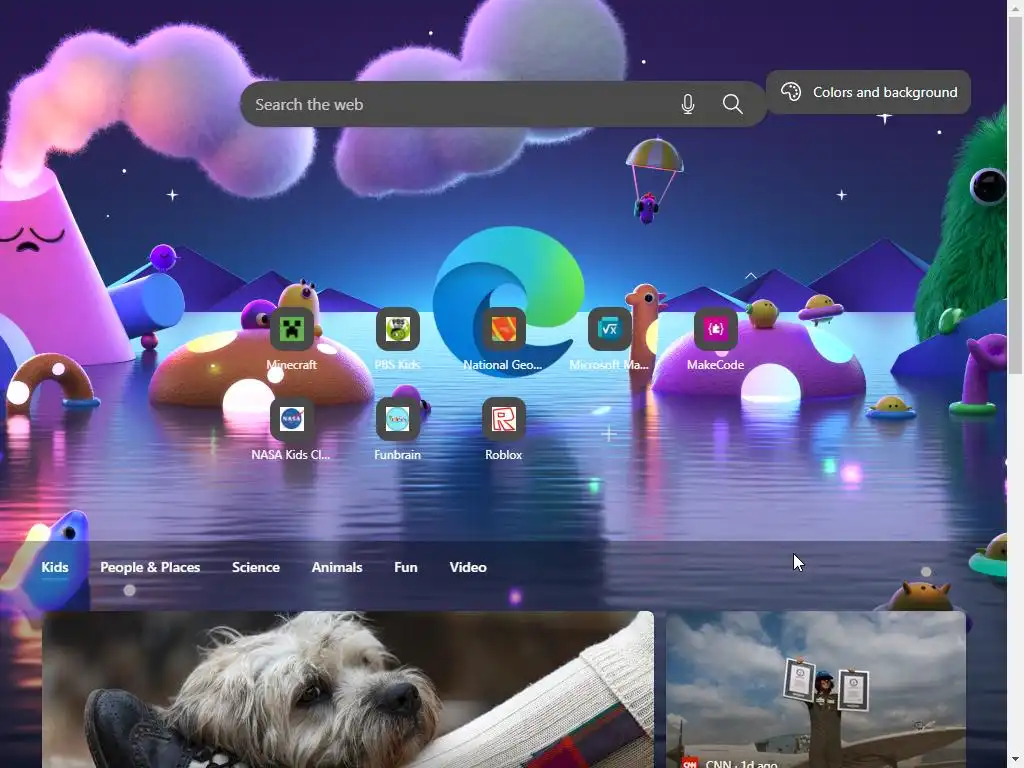This screenshot has height=768, width=1024.
Task: Collapse quick links with the chevron arrow
Action: (750, 276)
